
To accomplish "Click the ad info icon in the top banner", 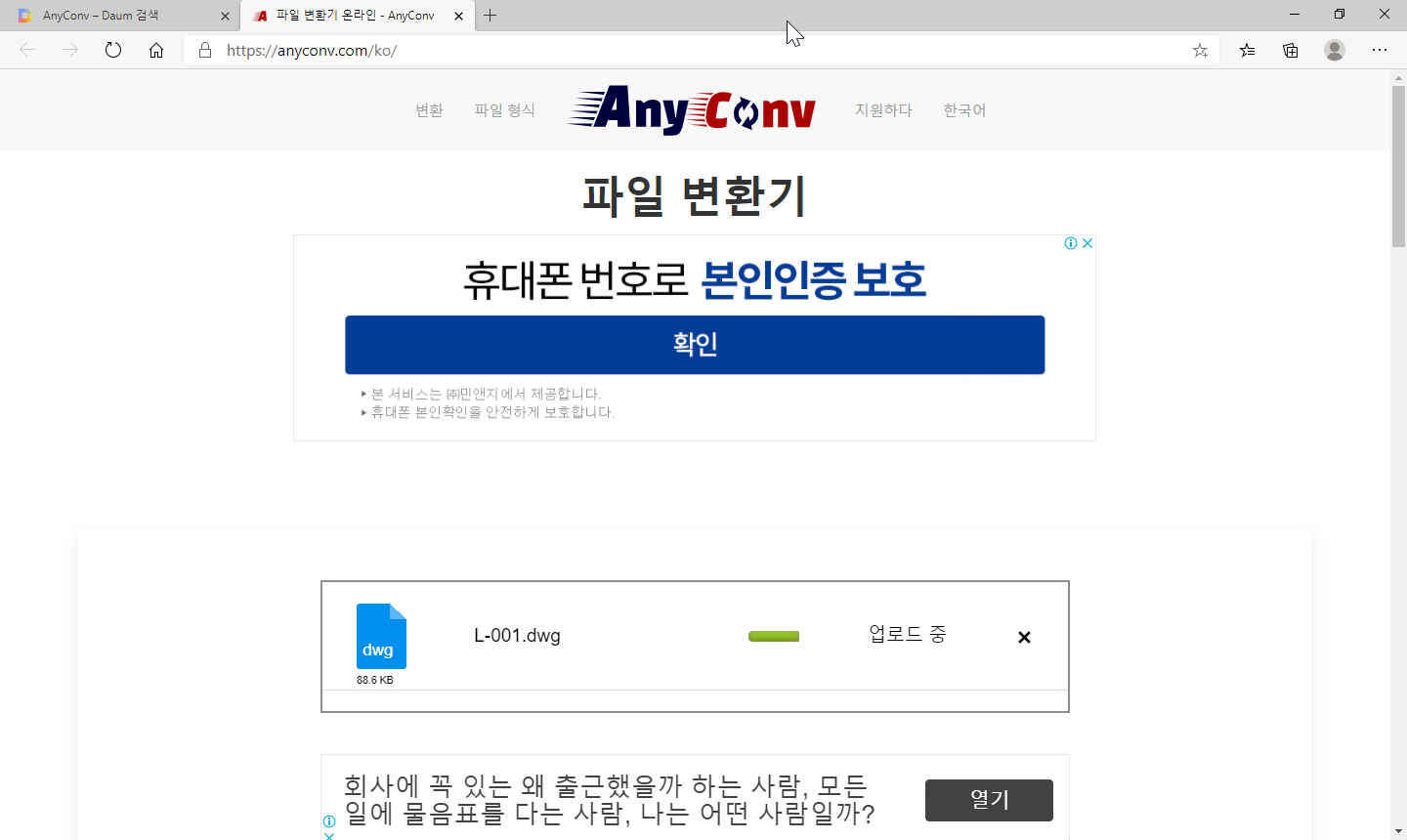I will [1071, 243].
